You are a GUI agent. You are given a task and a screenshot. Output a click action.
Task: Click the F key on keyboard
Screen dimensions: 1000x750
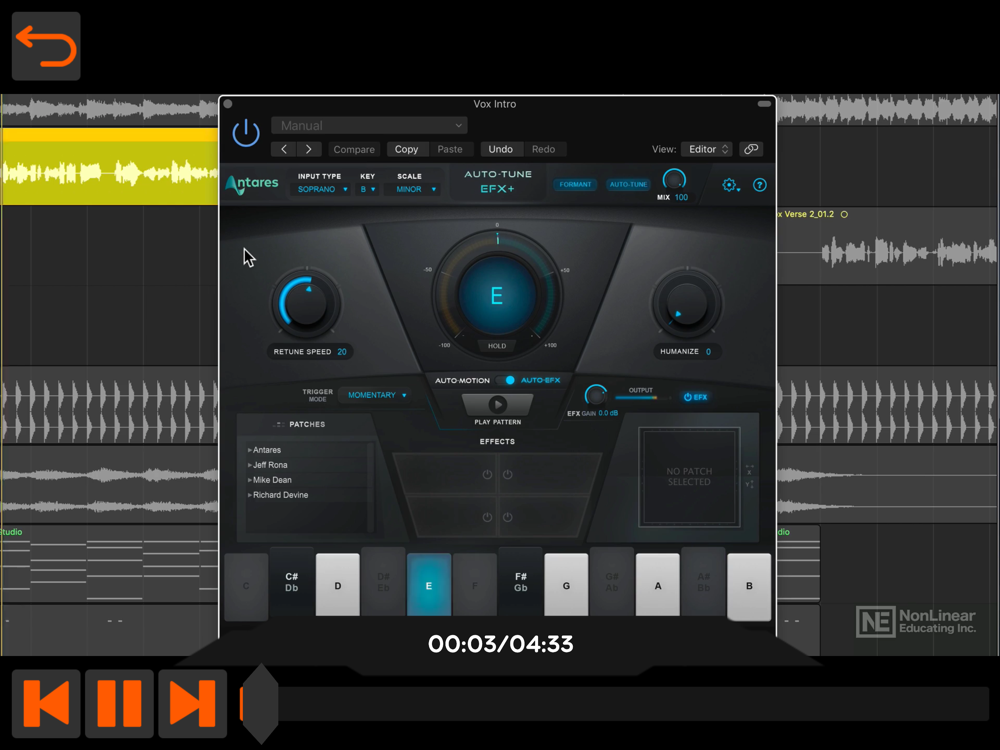click(x=474, y=585)
